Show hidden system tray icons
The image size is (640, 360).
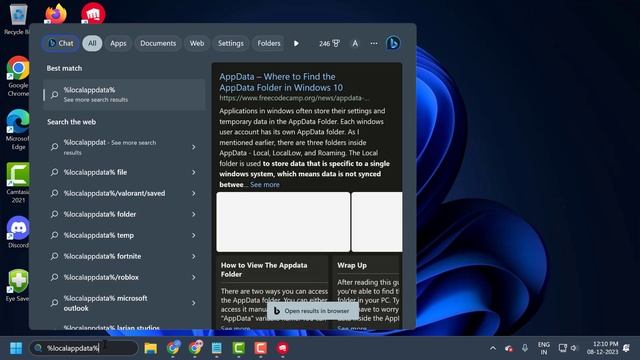pyautogui.click(x=493, y=348)
